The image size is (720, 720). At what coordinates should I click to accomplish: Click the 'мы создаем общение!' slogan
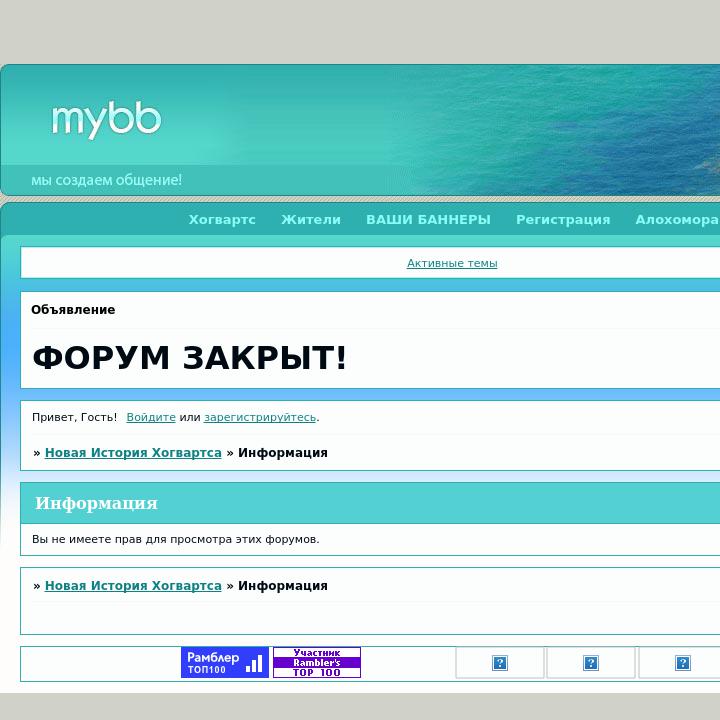(x=107, y=180)
